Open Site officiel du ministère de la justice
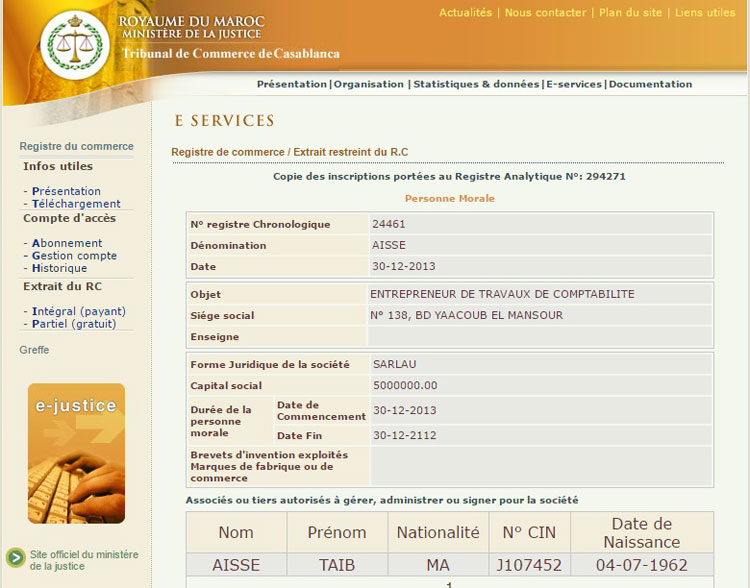The height and width of the screenshot is (588, 750). (x=84, y=560)
